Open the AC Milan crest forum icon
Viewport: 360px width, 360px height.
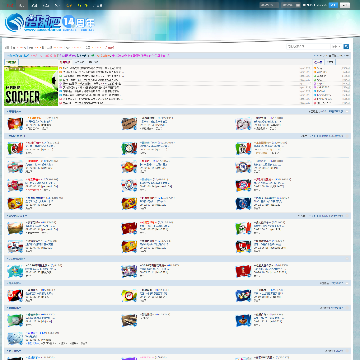click(x=15, y=148)
